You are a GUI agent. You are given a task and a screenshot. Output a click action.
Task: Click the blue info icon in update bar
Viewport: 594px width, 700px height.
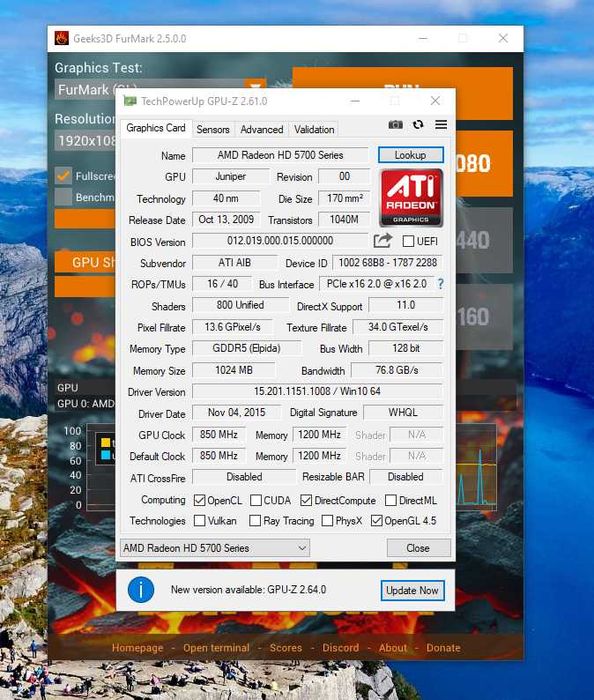[141, 590]
